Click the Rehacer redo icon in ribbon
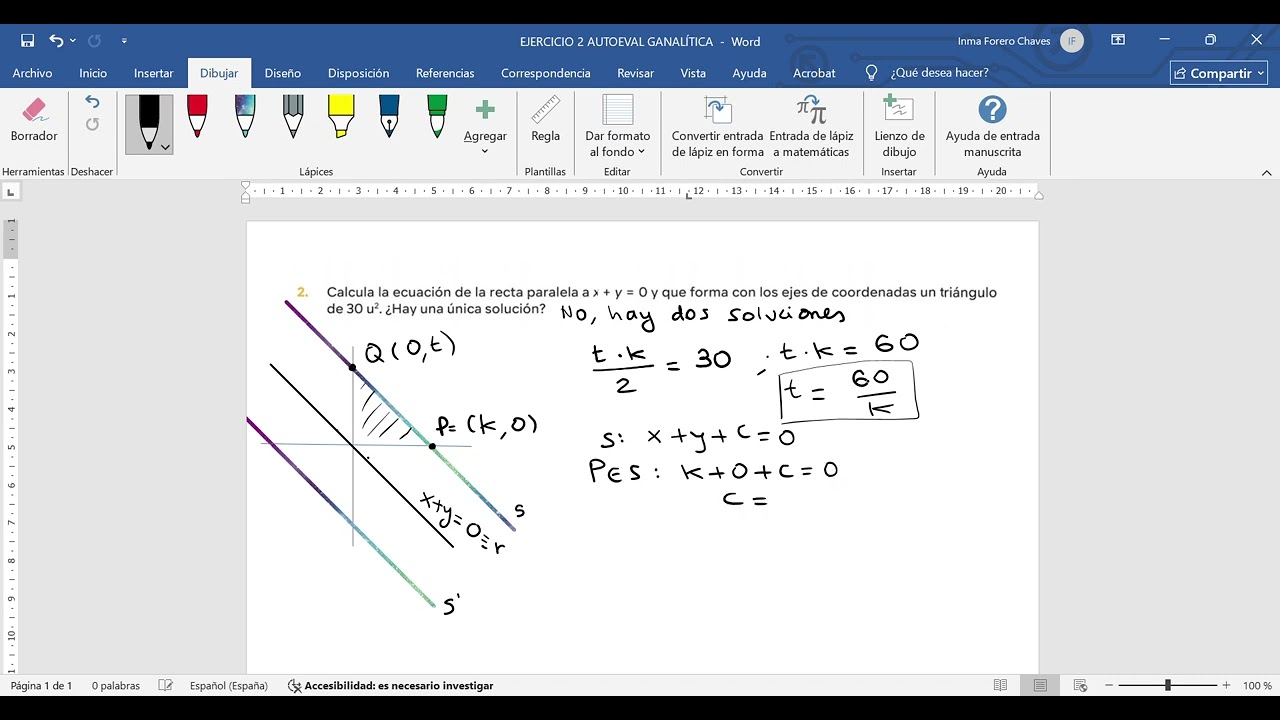 [92, 125]
